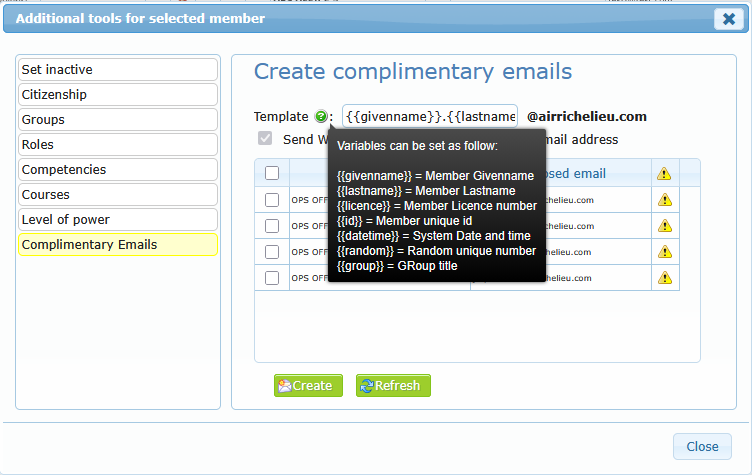
Task: Toggle the Send checkbox below Template
Action: point(265,139)
